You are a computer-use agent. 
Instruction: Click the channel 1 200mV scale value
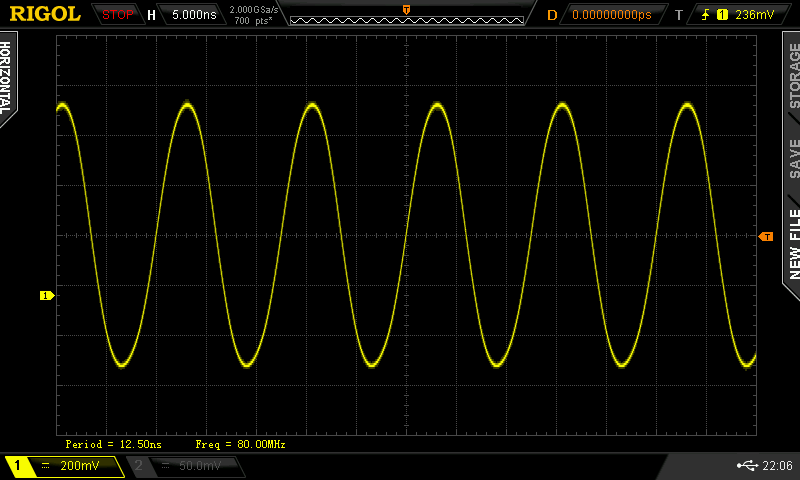(80, 465)
